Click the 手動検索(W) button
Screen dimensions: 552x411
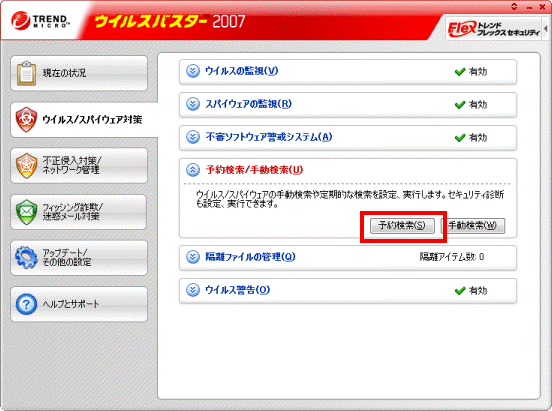tap(473, 226)
